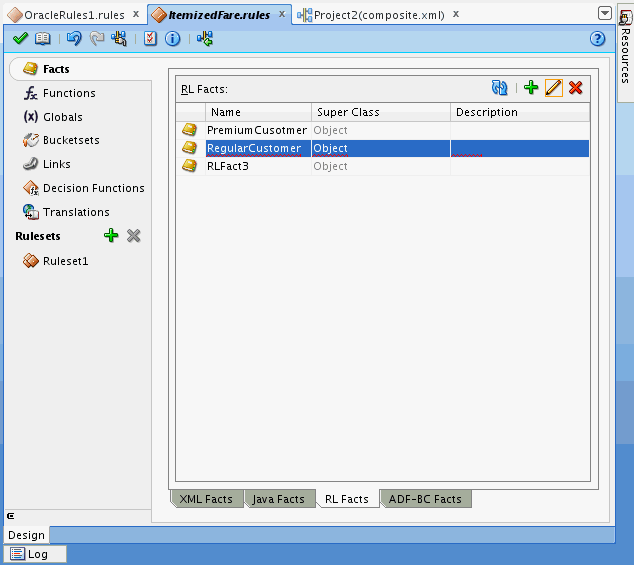Click the blue info circle icon

point(173,39)
